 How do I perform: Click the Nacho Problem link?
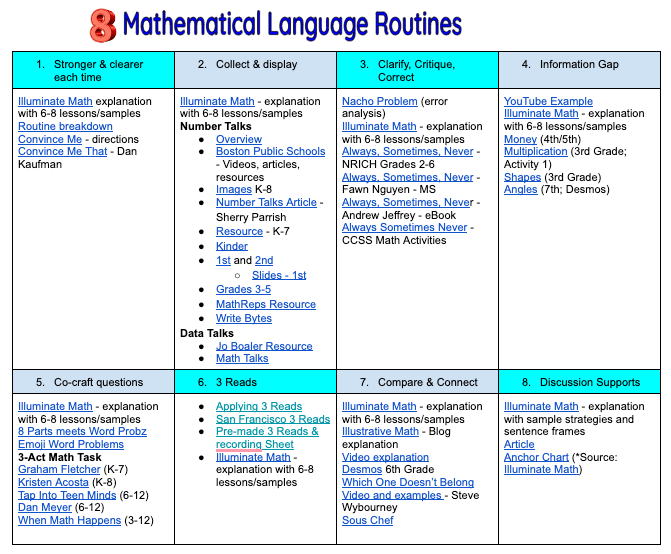pyautogui.click(x=379, y=101)
